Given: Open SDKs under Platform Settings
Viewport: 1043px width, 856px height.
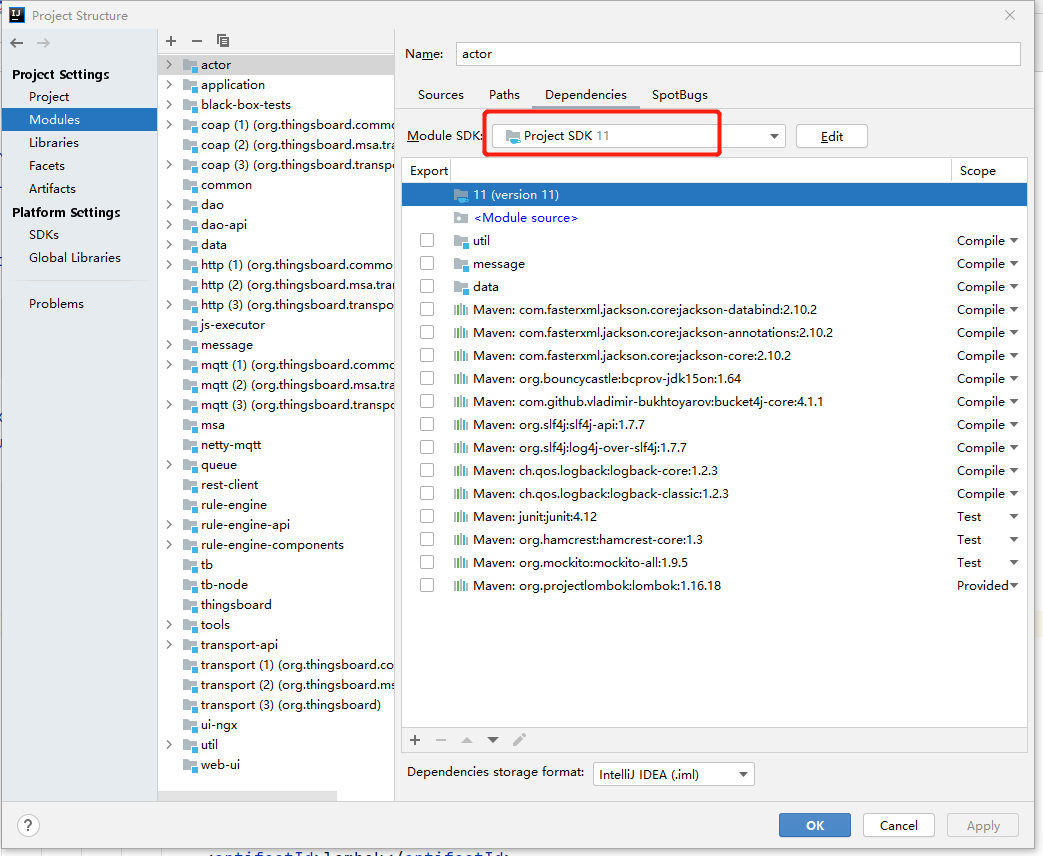Looking at the screenshot, I should (44, 235).
